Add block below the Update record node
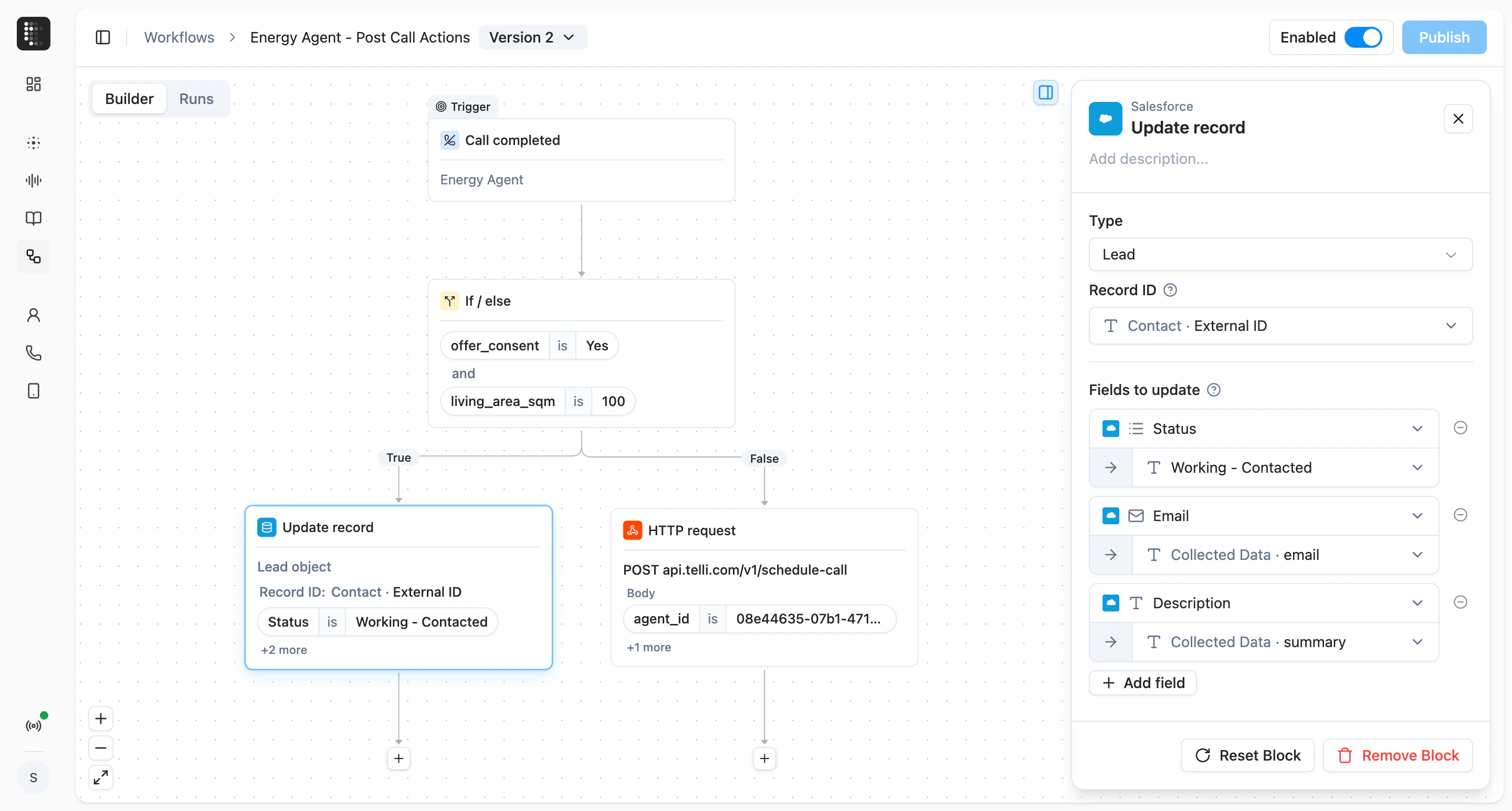The height and width of the screenshot is (811, 1512). point(398,758)
